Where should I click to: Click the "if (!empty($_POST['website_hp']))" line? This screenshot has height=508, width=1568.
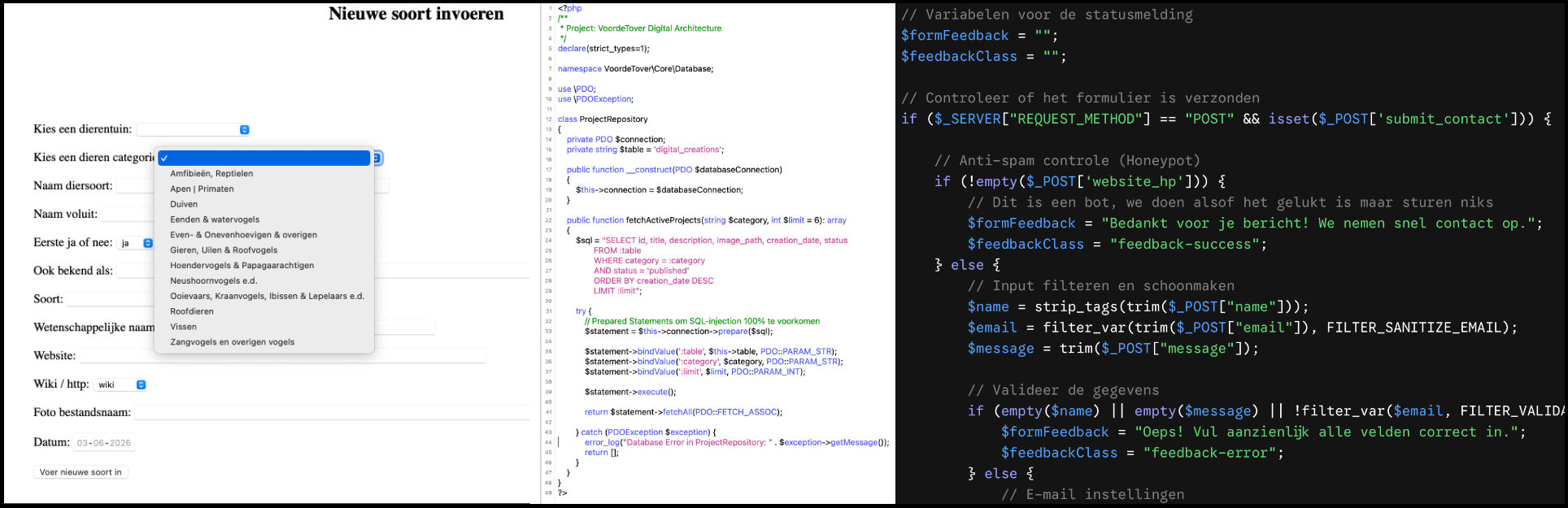(1080, 181)
